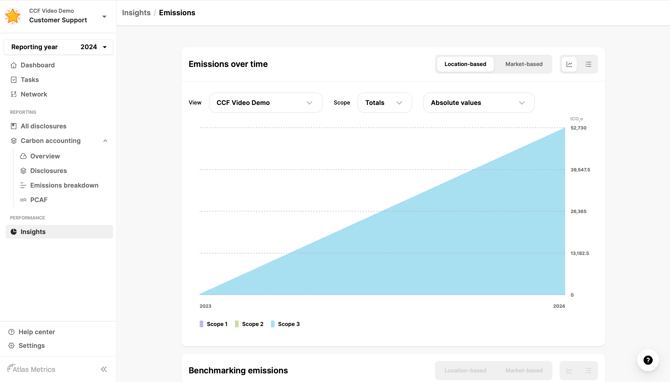670x382 pixels.
Task: Click the Disclosures layers icon
Action: pos(23,170)
